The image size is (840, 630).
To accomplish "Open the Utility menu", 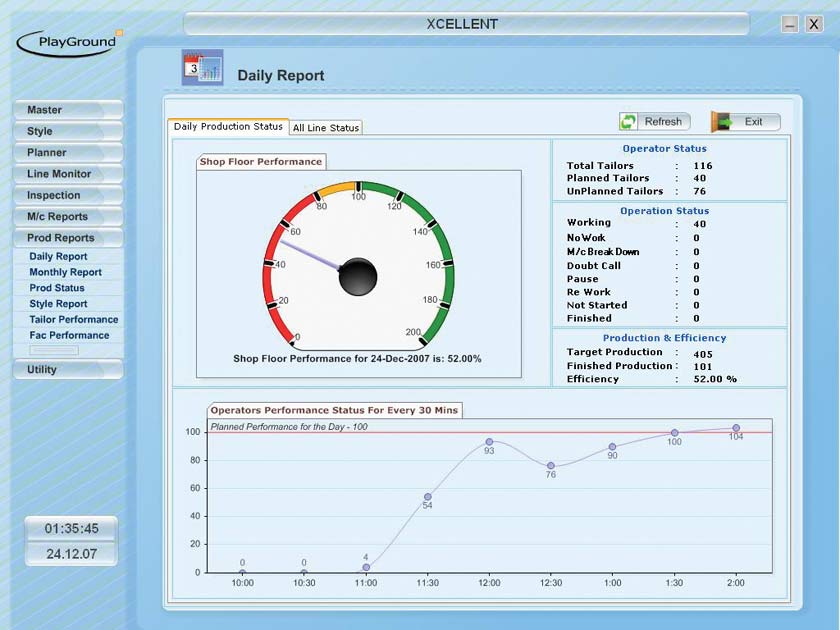I will 67,370.
